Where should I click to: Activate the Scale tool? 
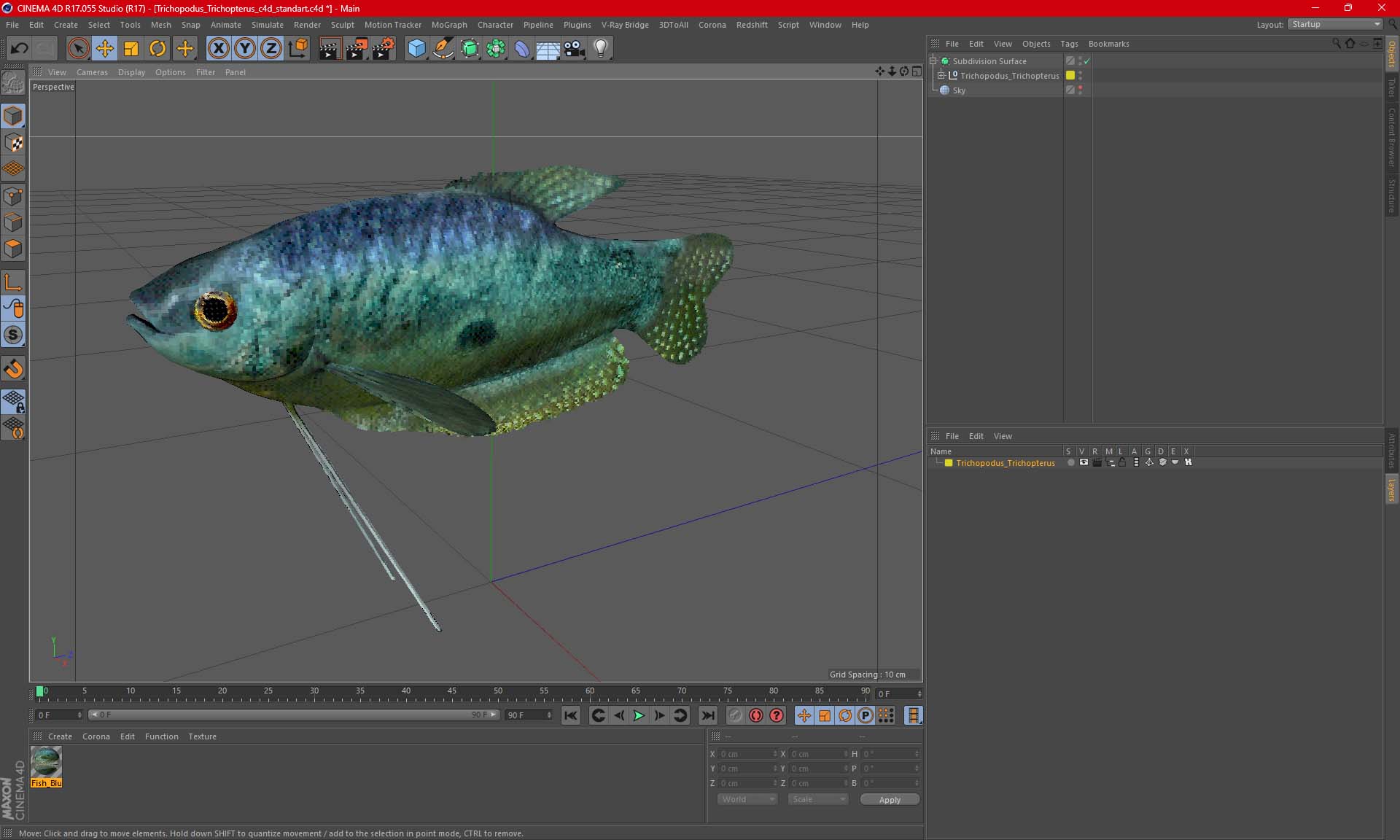pyautogui.click(x=131, y=49)
